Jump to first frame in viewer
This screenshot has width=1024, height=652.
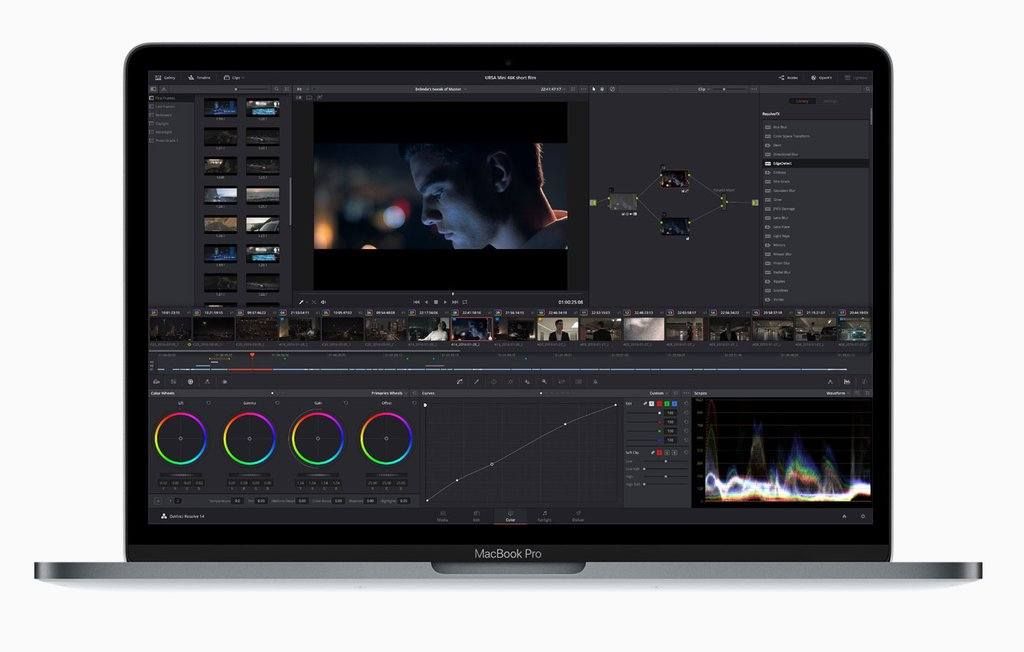pyautogui.click(x=417, y=302)
